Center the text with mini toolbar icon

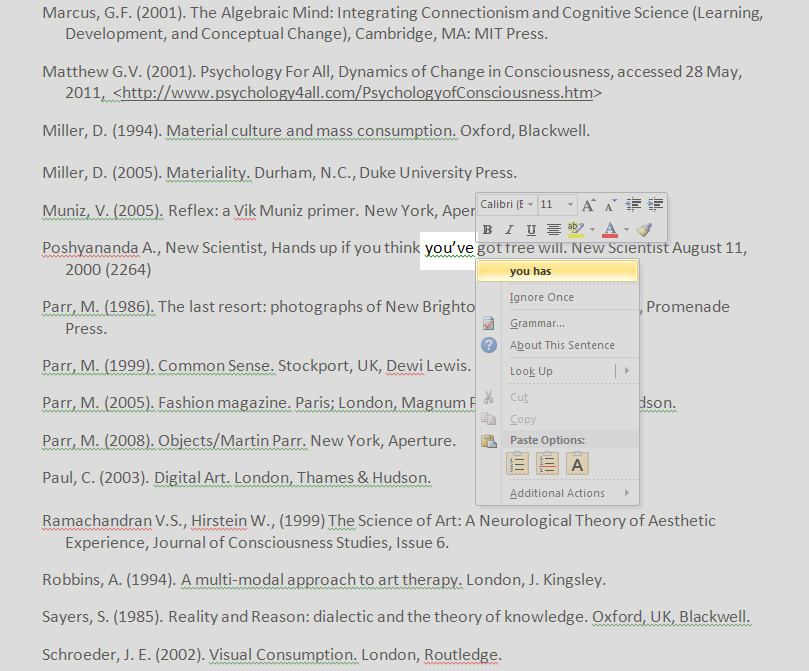coord(553,230)
